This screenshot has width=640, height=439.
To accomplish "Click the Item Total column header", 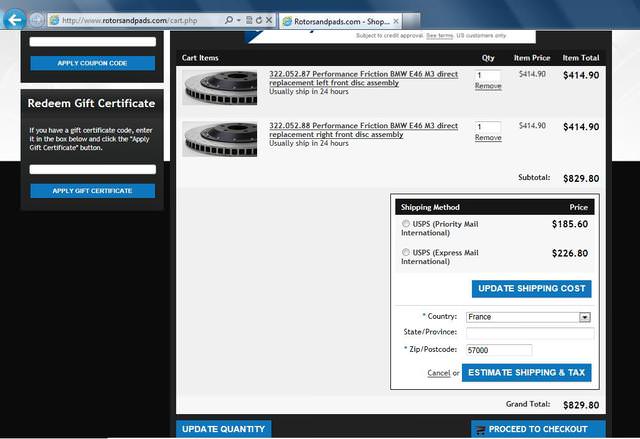I will 581,58.
